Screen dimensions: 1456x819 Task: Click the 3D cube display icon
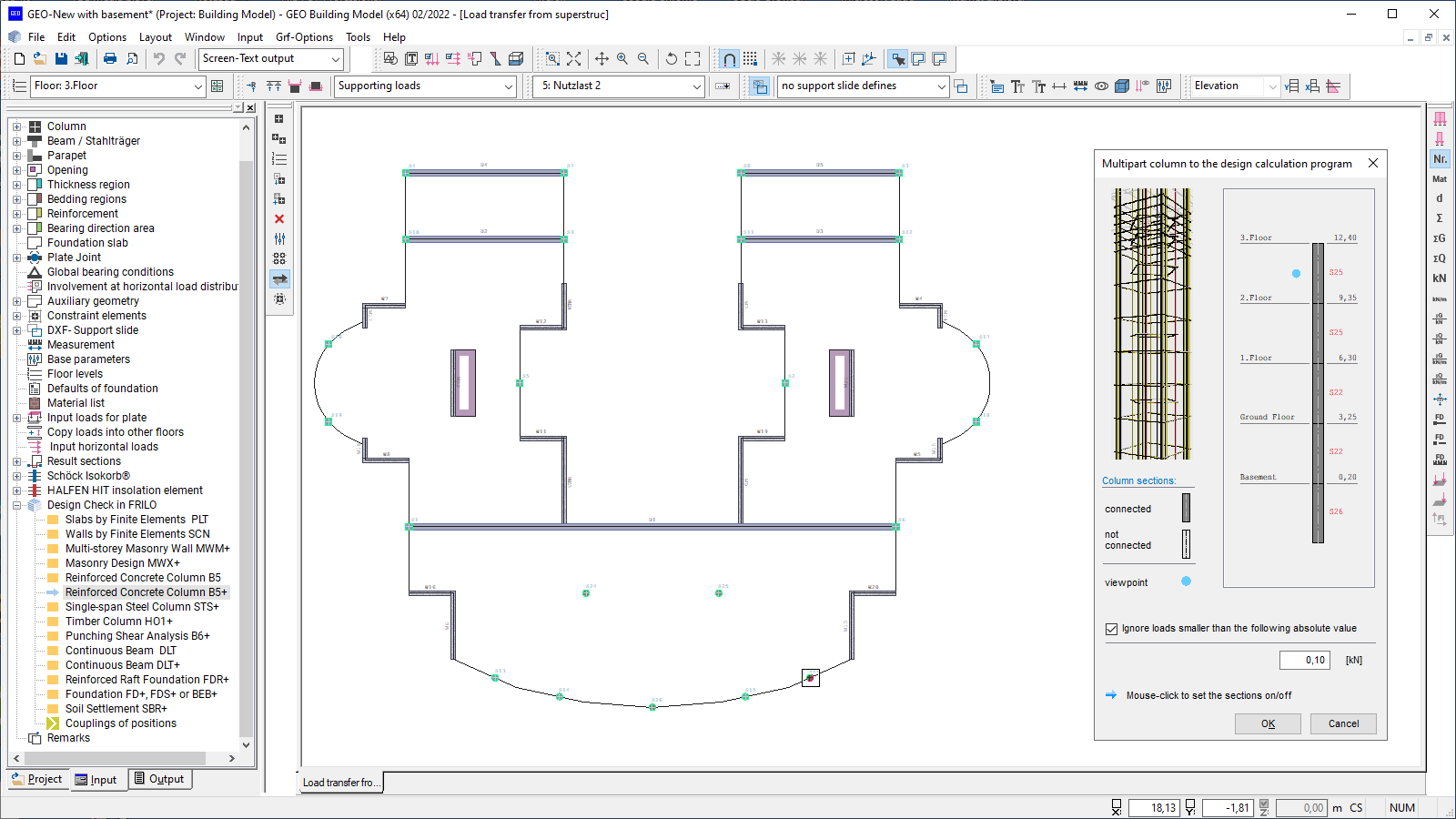[1122, 86]
